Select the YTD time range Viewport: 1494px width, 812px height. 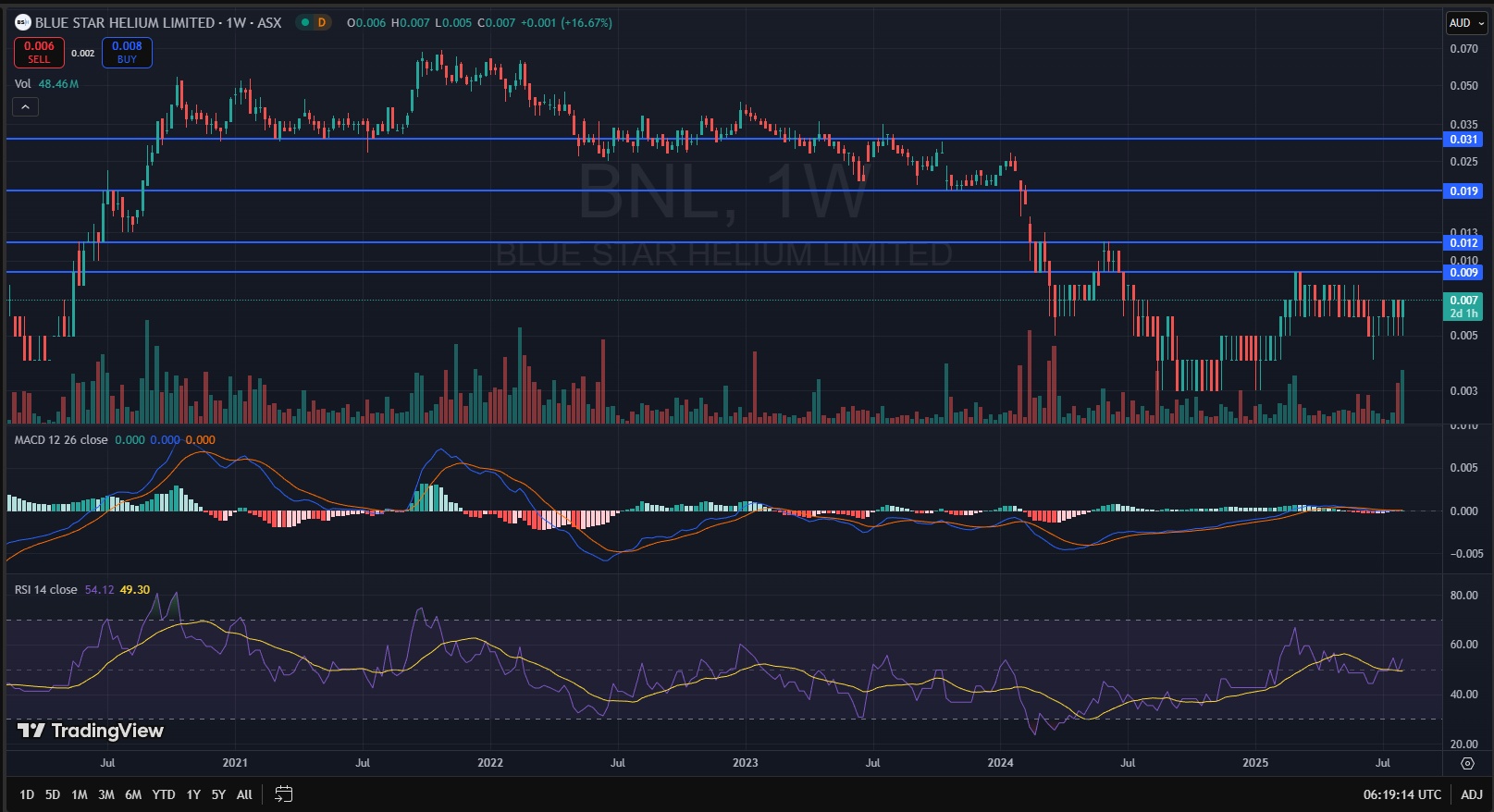tap(164, 794)
